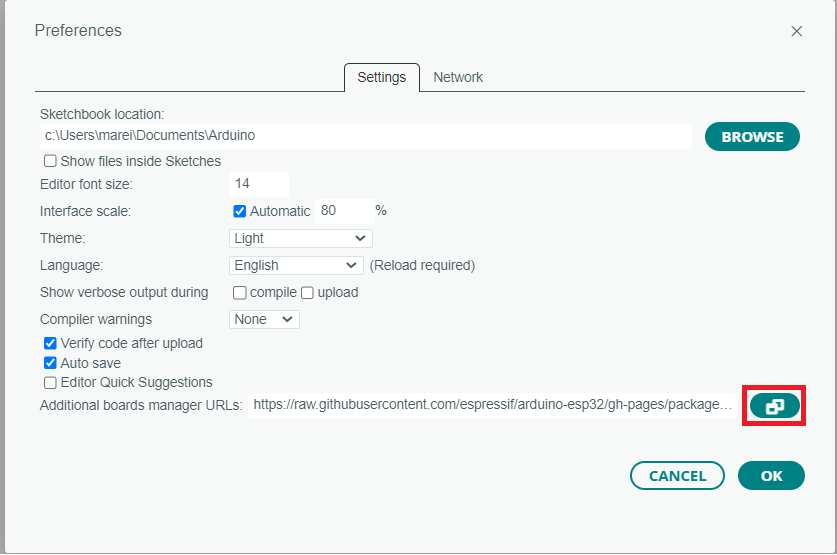The height and width of the screenshot is (555, 837).
Task: Open the additional boards URLs editor window icon
Action: 775,407
